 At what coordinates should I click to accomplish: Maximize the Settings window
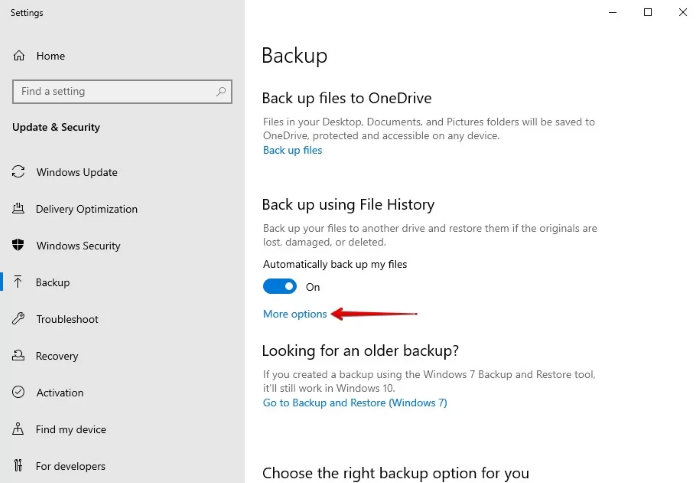(648, 12)
